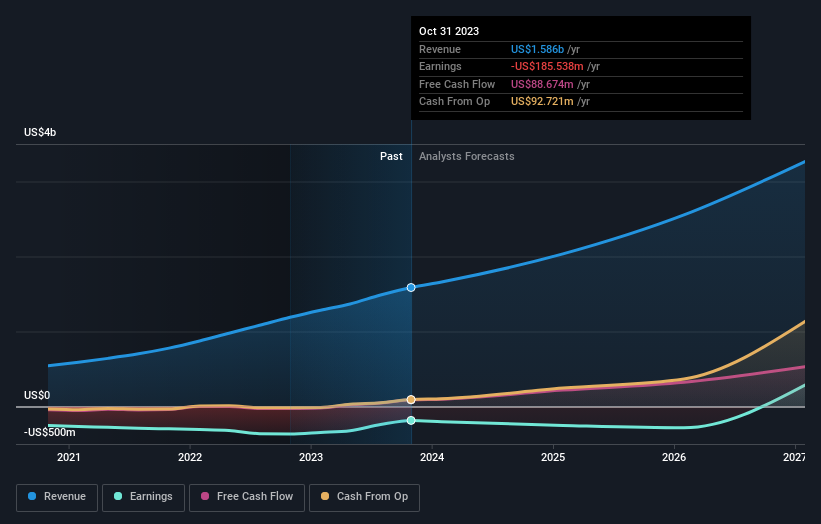Toggle the Free Cash Flow legend series
Viewport: 821px width, 524px height.
247,497
